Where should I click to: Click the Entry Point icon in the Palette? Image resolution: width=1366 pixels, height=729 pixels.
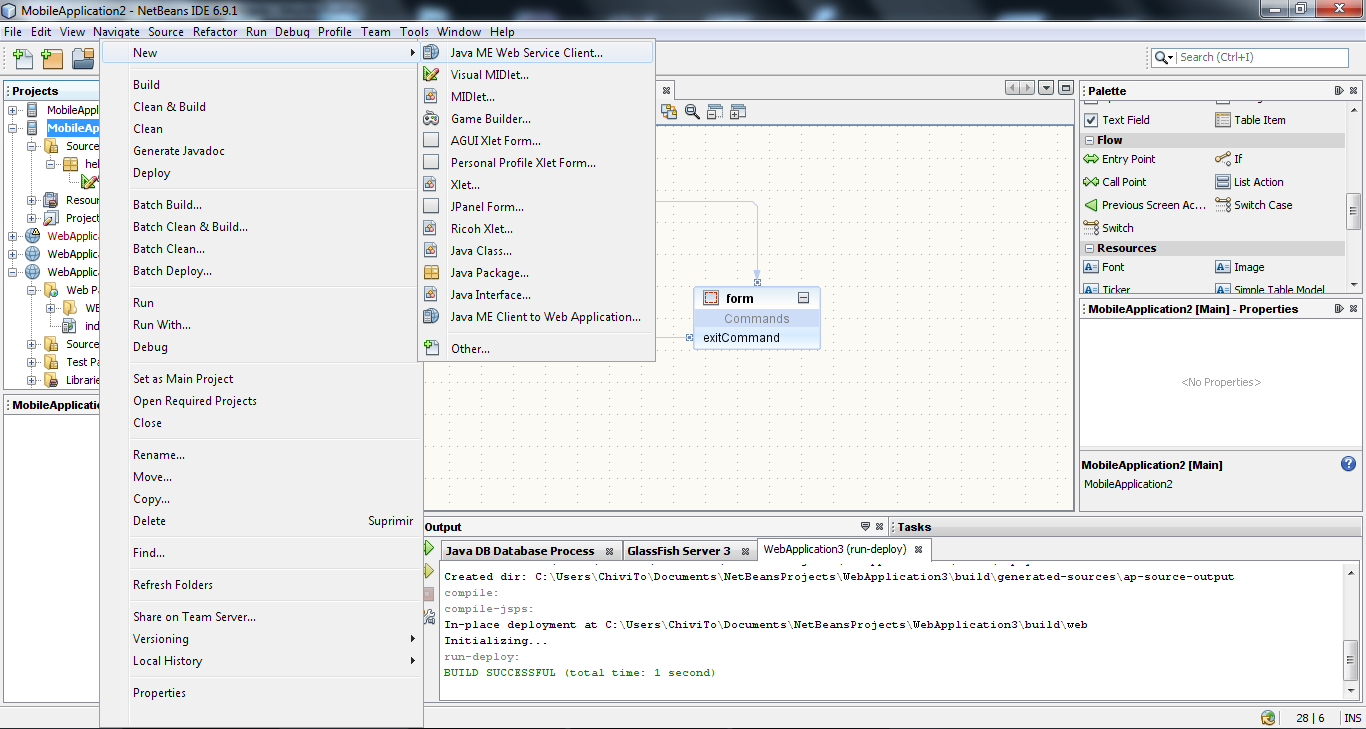(x=1091, y=159)
